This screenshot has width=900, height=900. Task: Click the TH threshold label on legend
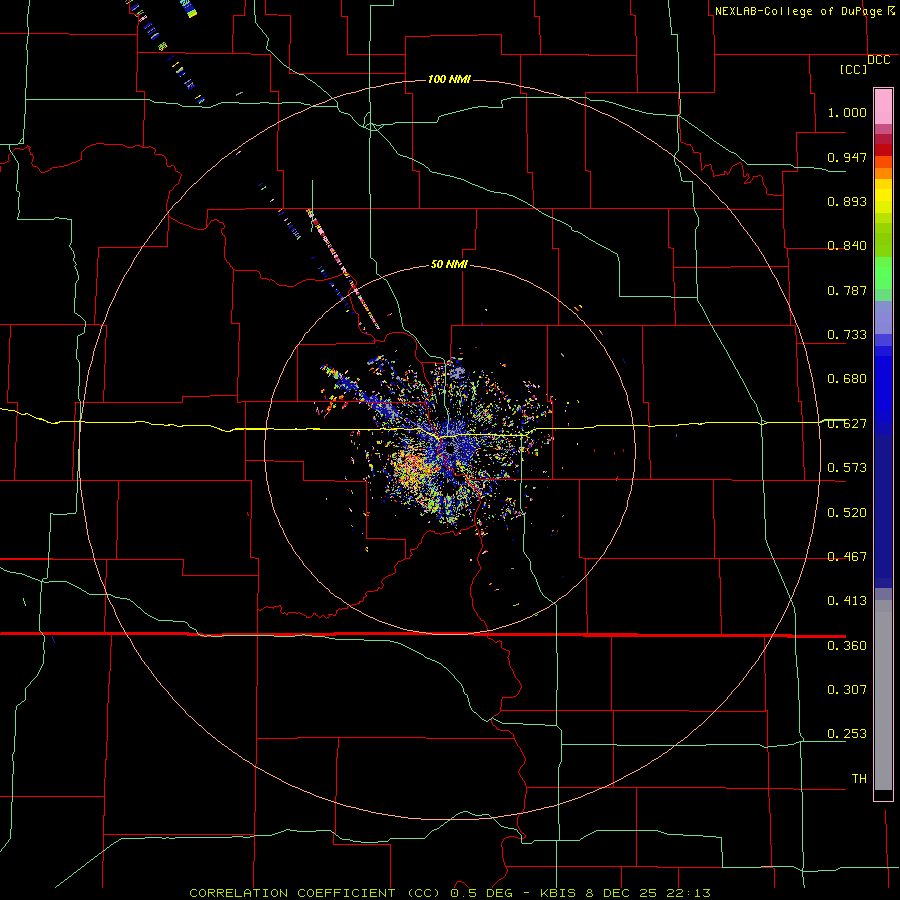click(x=859, y=779)
